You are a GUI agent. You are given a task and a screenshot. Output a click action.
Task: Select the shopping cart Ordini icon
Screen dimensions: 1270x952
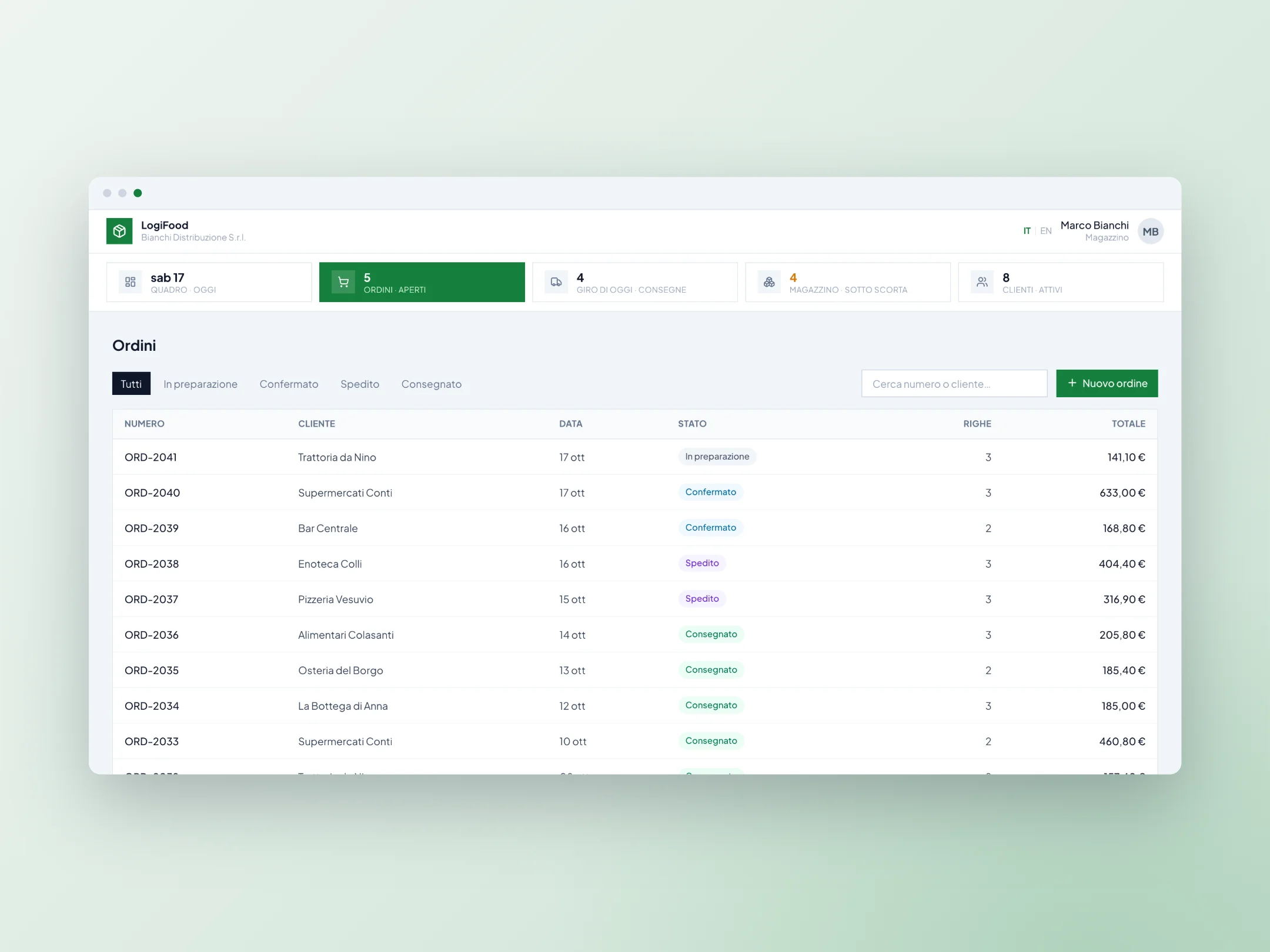[343, 282]
